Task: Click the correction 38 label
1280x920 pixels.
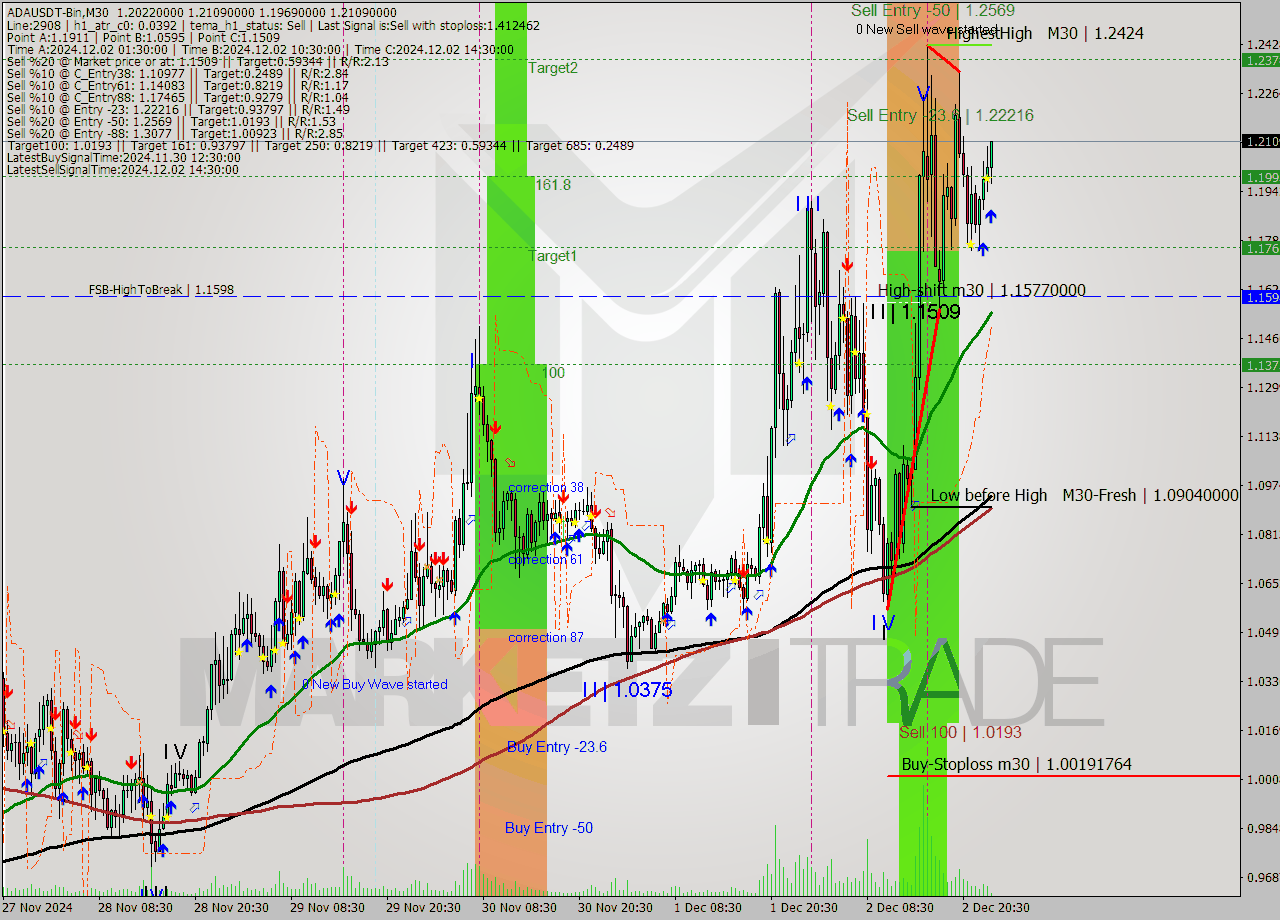Action: 546,488
